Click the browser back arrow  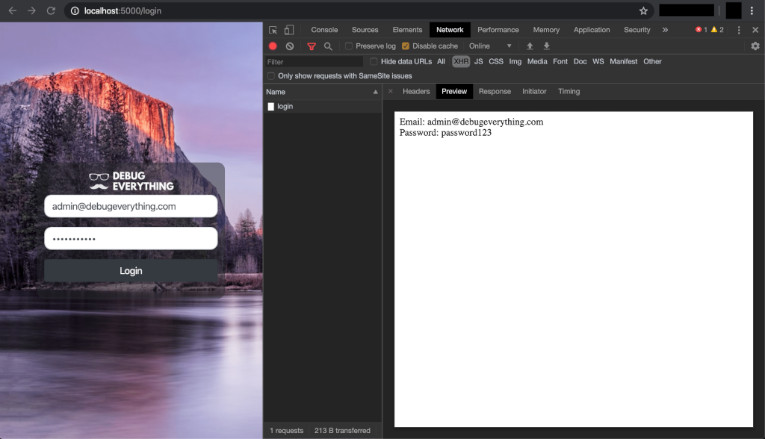tap(13, 10)
